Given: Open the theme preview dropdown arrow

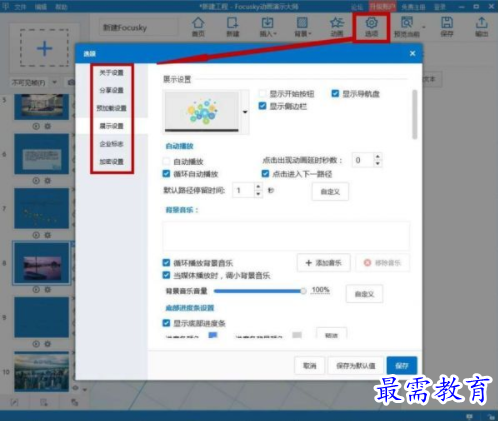Looking at the screenshot, I should (245, 112).
